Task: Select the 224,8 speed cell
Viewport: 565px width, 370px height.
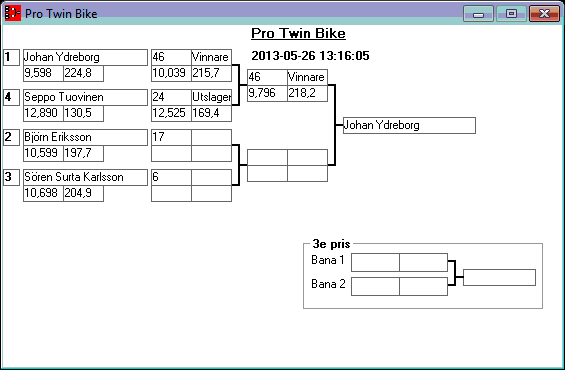Action: pyautogui.click(x=84, y=73)
